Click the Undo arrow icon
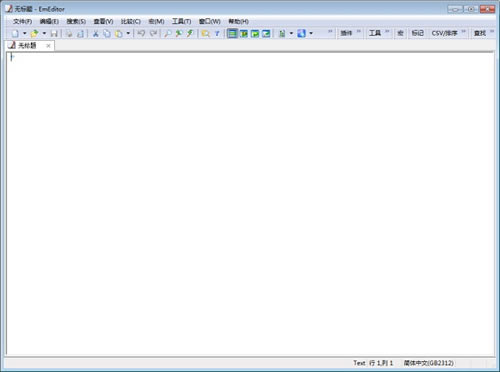This screenshot has height=372, width=500. [x=141, y=33]
